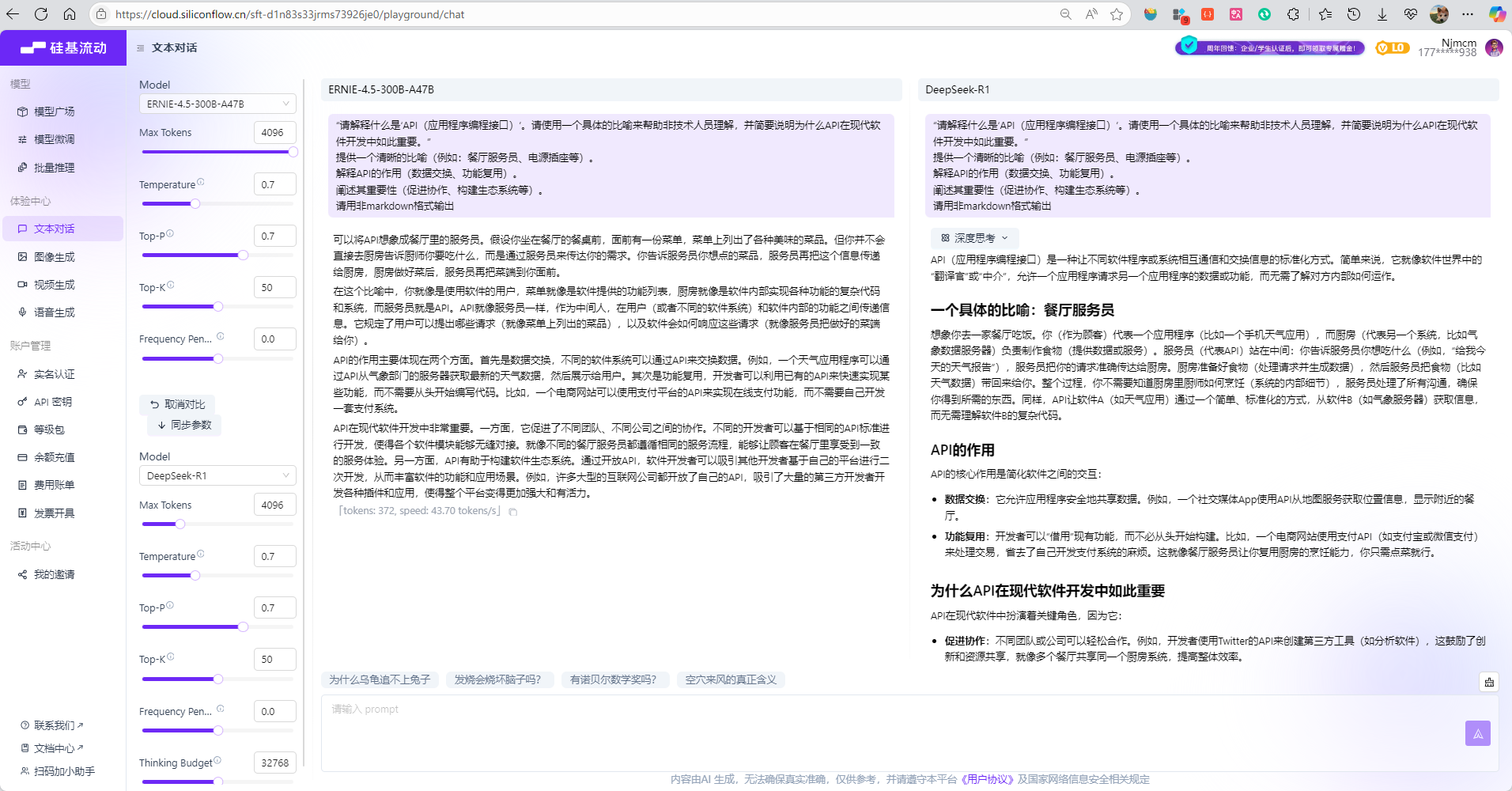Adjust the second Top-K slider handle
This screenshot has height=791, width=1512.
click(x=217, y=679)
